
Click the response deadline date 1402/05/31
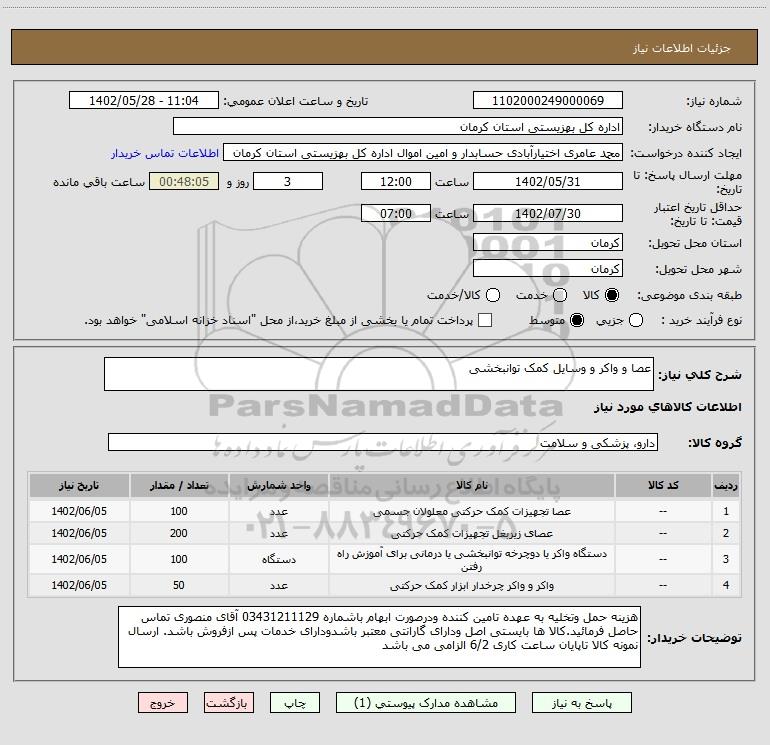point(548,182)
